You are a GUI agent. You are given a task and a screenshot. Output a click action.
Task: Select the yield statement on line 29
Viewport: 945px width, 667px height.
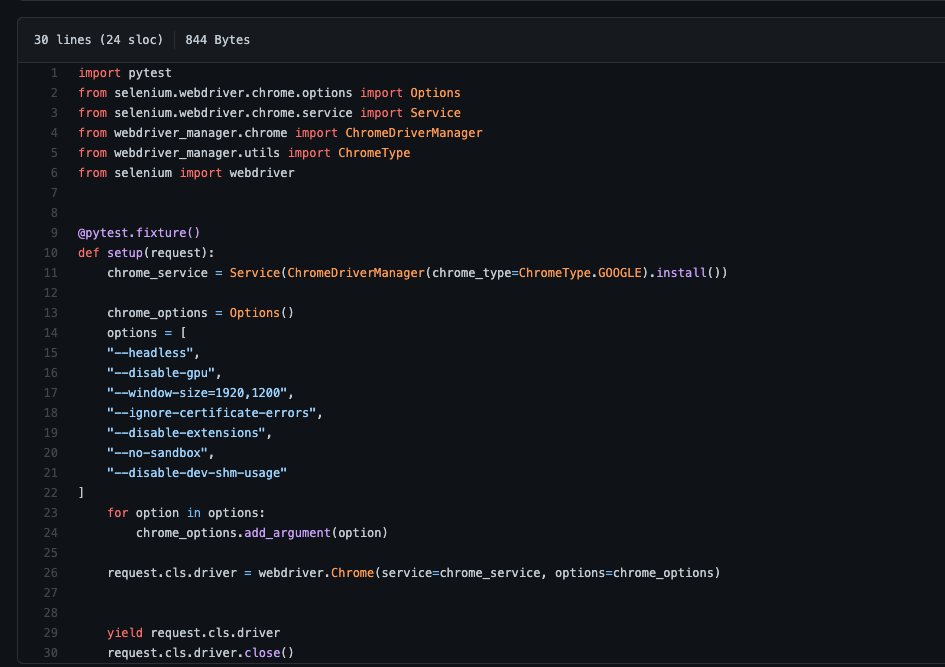124,632
